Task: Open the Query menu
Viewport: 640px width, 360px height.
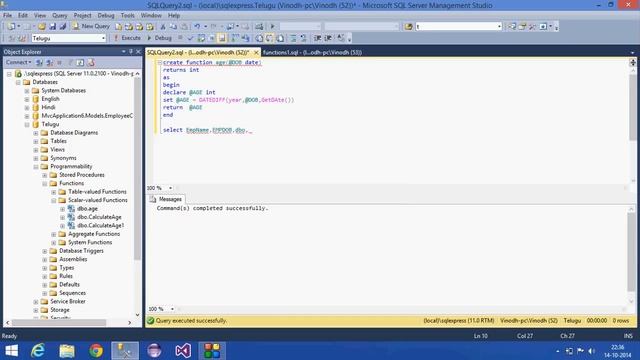Action: pyautogui.click(x=60, y=16)
